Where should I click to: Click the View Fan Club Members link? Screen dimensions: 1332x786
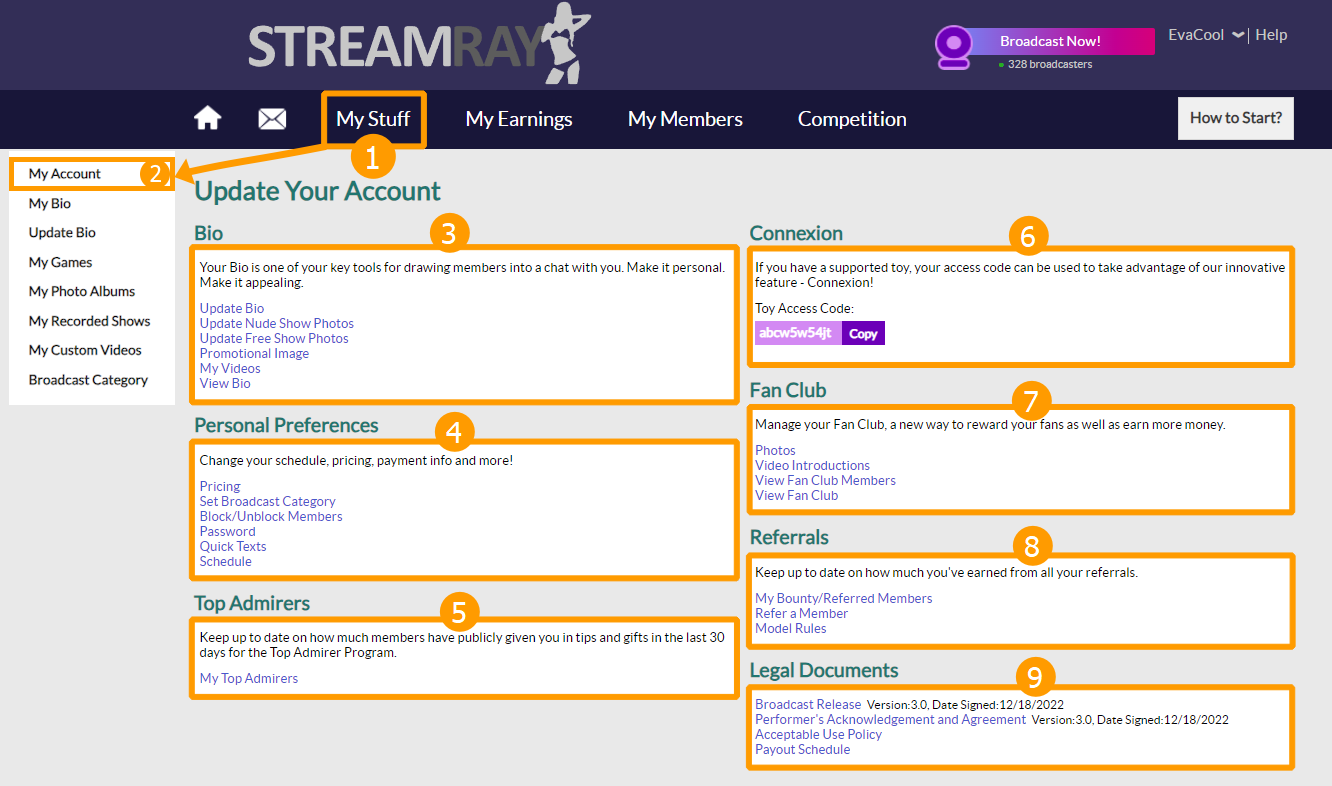tap(825, 480)
